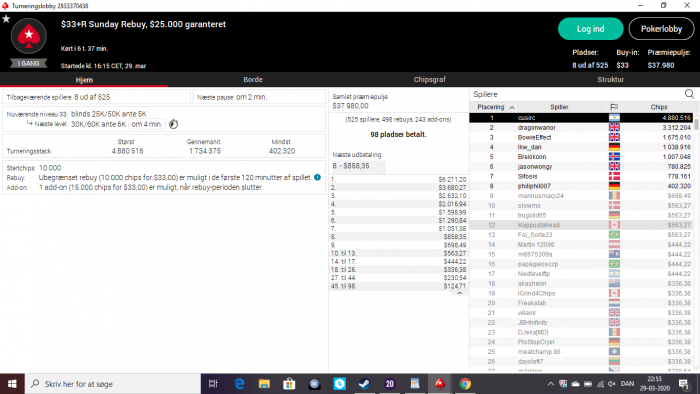
Task: Click the 45. til 98. payout row
Action: [x=398, y=286]
